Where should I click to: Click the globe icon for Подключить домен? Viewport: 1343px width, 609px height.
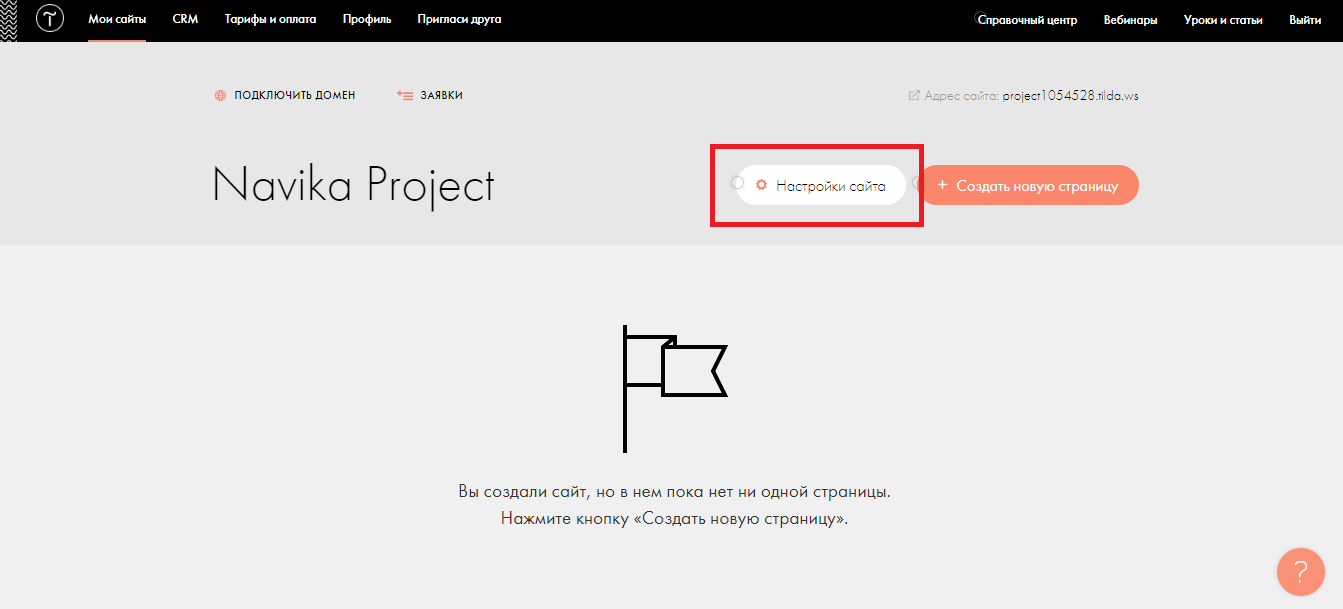coord(220,96)
